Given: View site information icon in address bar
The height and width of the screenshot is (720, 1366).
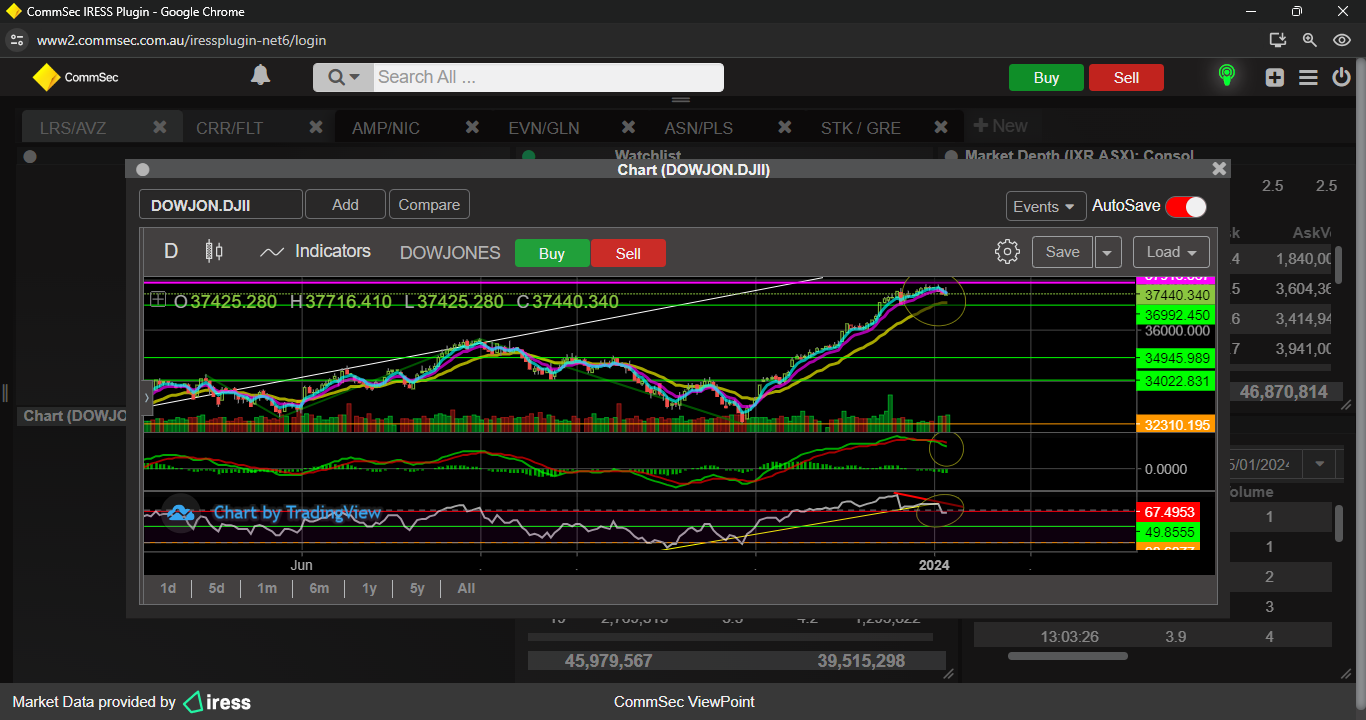Looking at the screenshot, I should 16,40.
